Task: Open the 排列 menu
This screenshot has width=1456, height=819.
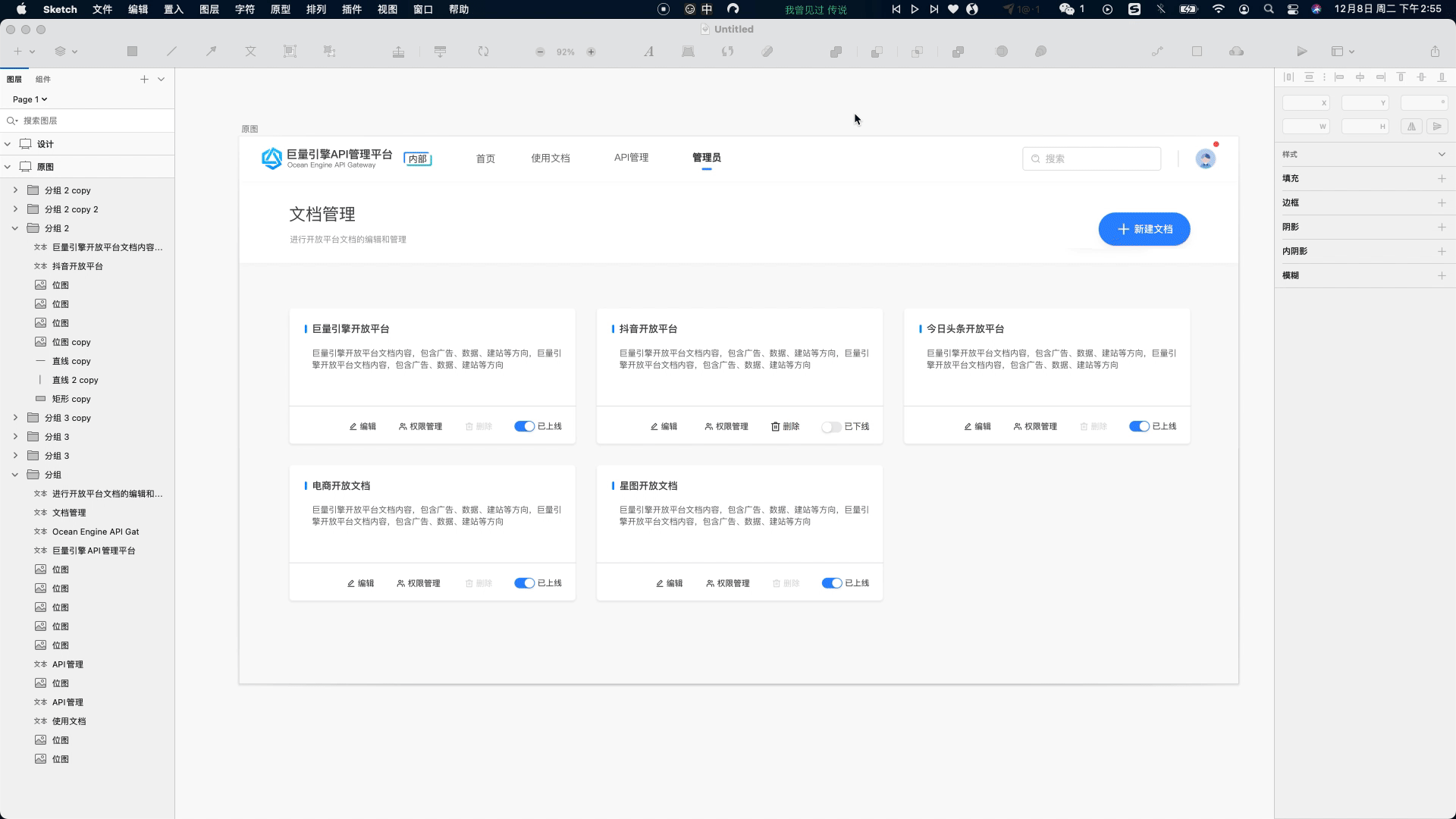Action: click(315, 9)
